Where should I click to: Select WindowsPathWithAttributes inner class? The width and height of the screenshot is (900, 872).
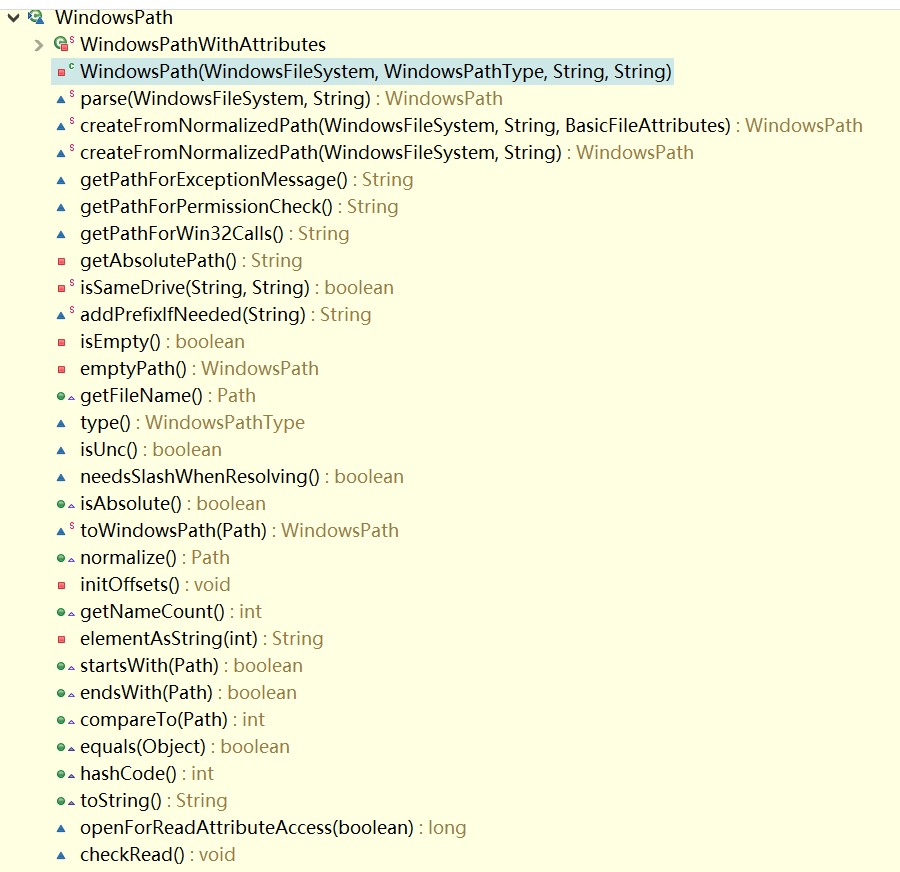click(203, 44)
